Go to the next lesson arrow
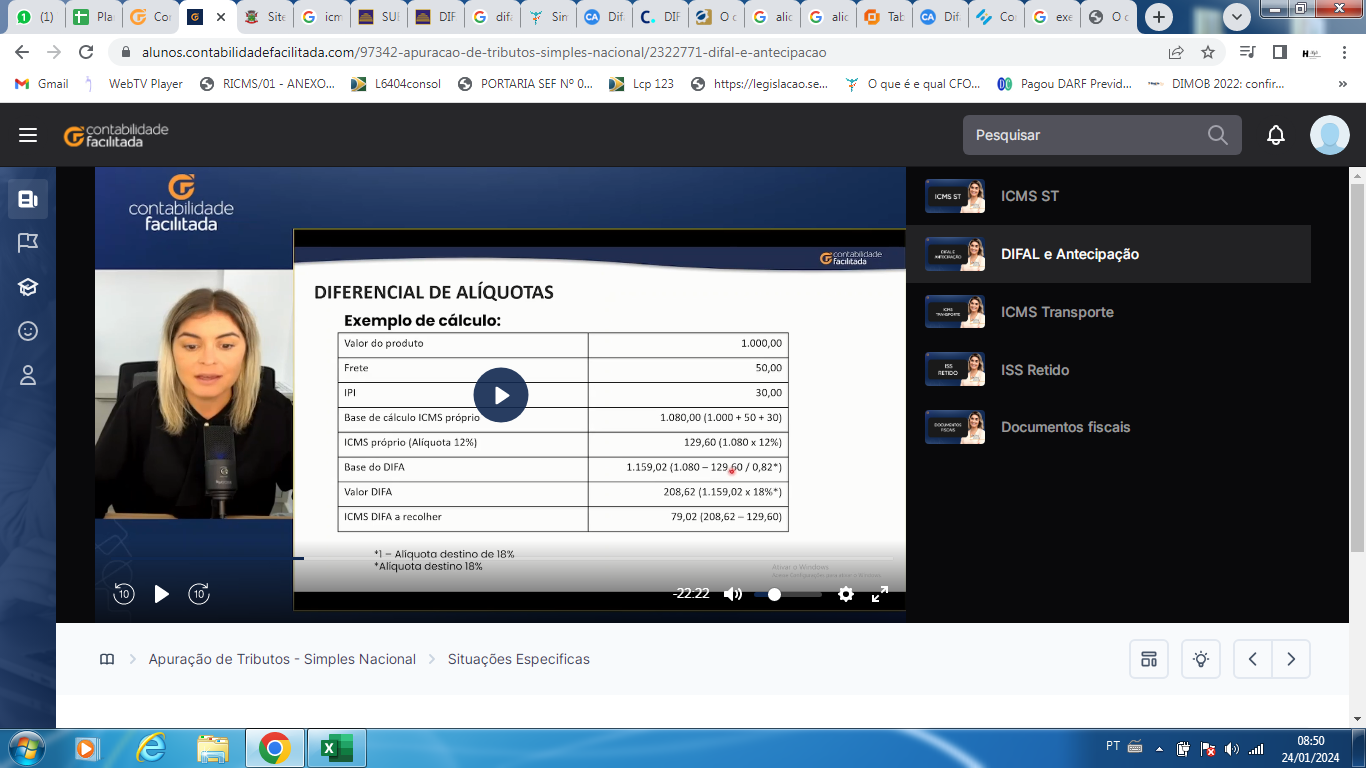1366x768 pixels. [1291, 659]
